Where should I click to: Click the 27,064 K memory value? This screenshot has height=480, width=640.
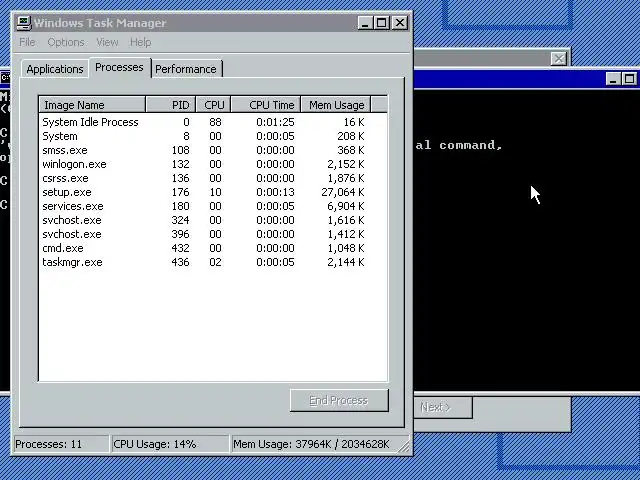[343, 192]
